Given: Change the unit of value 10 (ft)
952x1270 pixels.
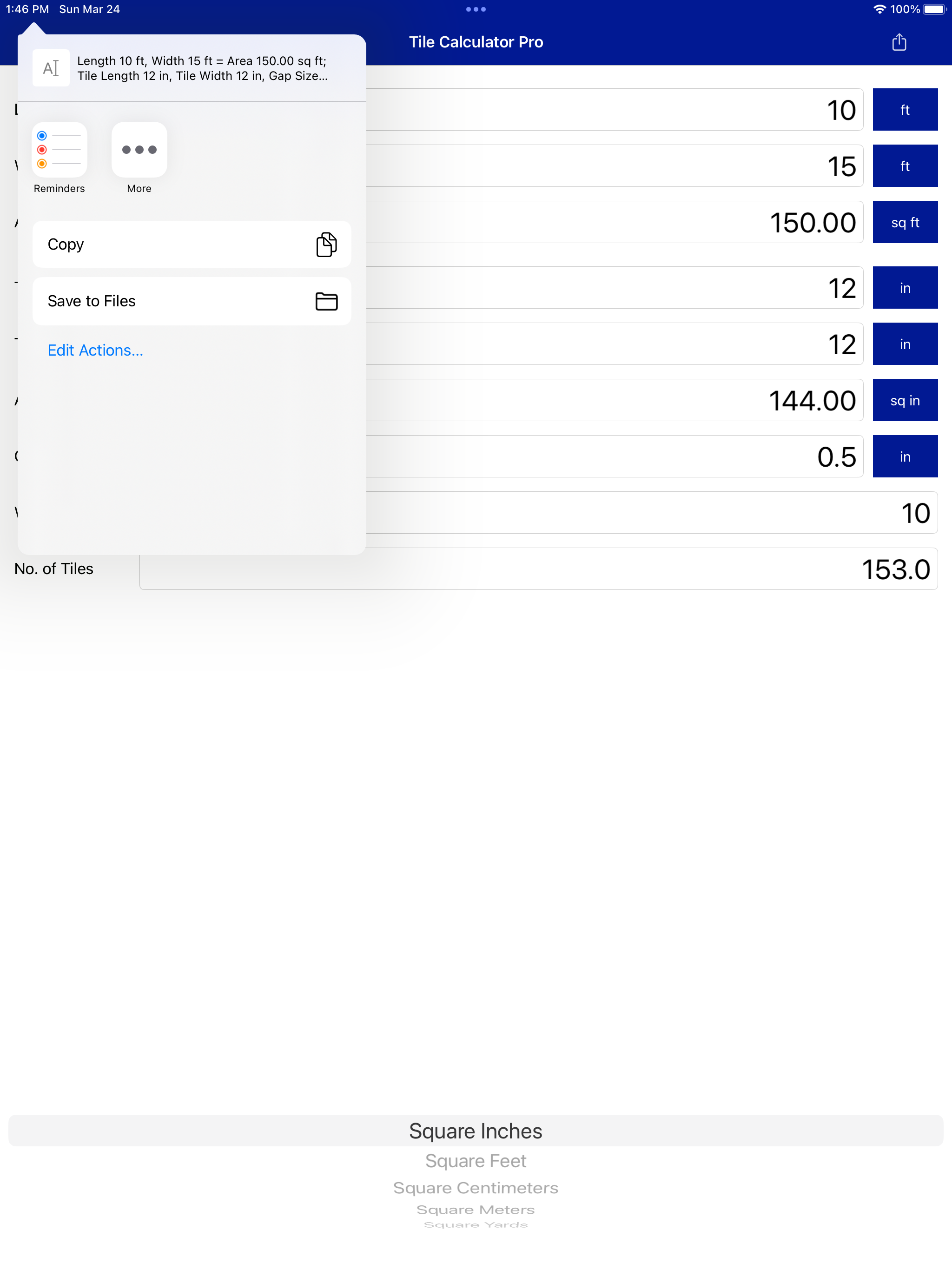Looking at the screenshot, I should [x=905, y=110].
